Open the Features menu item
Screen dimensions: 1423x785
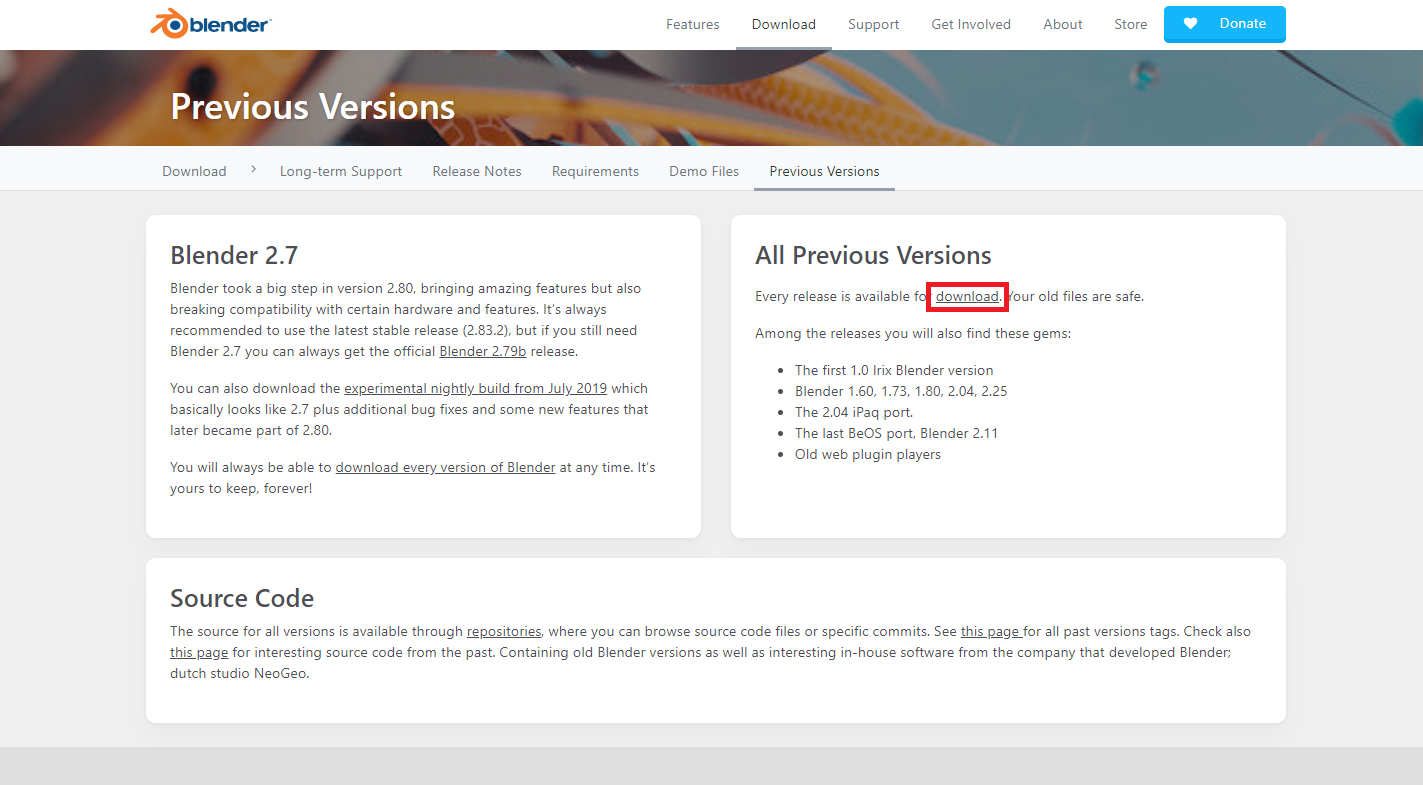tap(693, 24)
